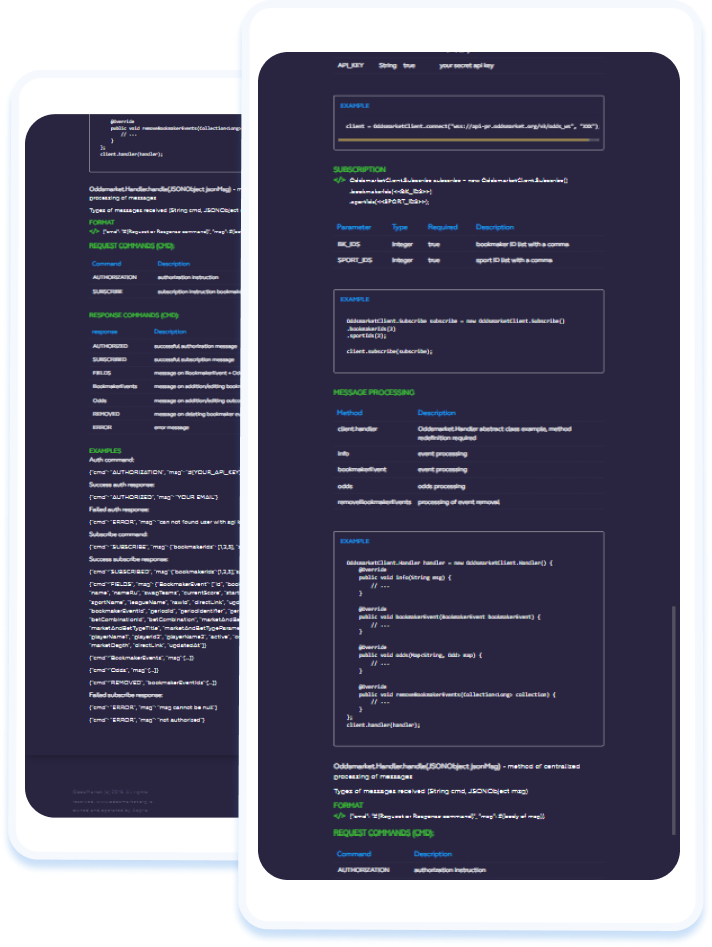Click the 'Subscribe command:' label
Screen dimensions: 712x947
pyautogui.click(x=118, y=534)
